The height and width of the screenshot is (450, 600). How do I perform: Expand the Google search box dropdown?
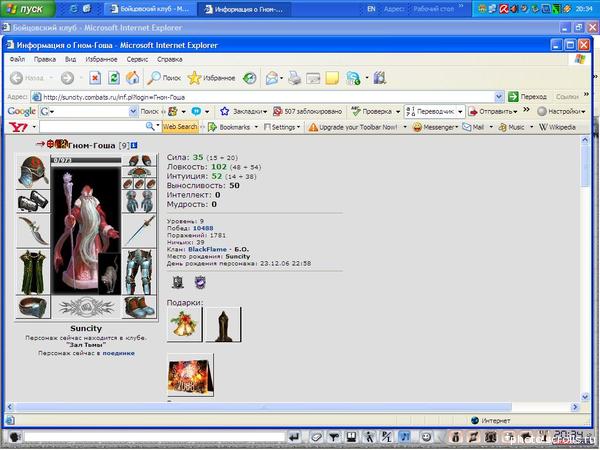pyautogui.click(x=133, y=111)
